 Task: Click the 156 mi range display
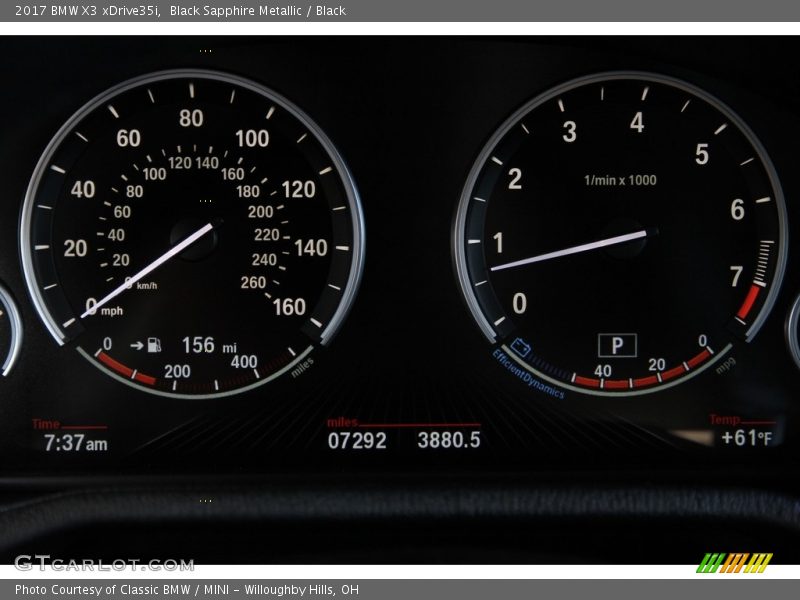point(208,346)
